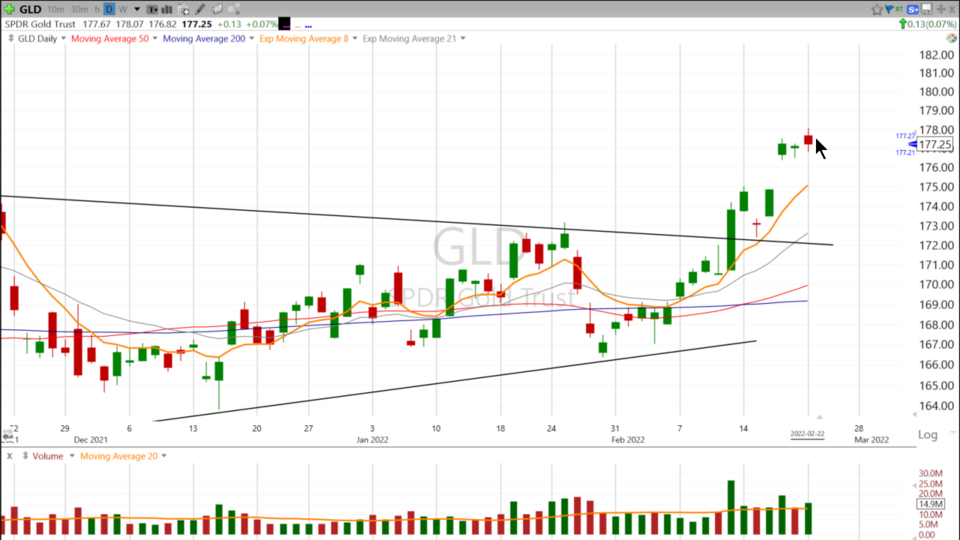Click the plot reorder arrows beside GLD Daily

point(11,38)
